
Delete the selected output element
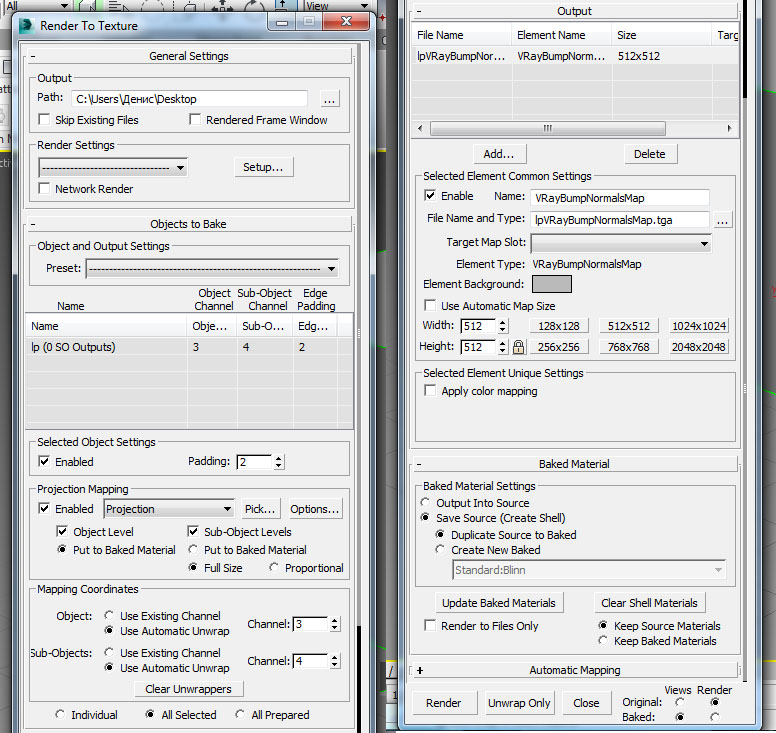(650, 154)
